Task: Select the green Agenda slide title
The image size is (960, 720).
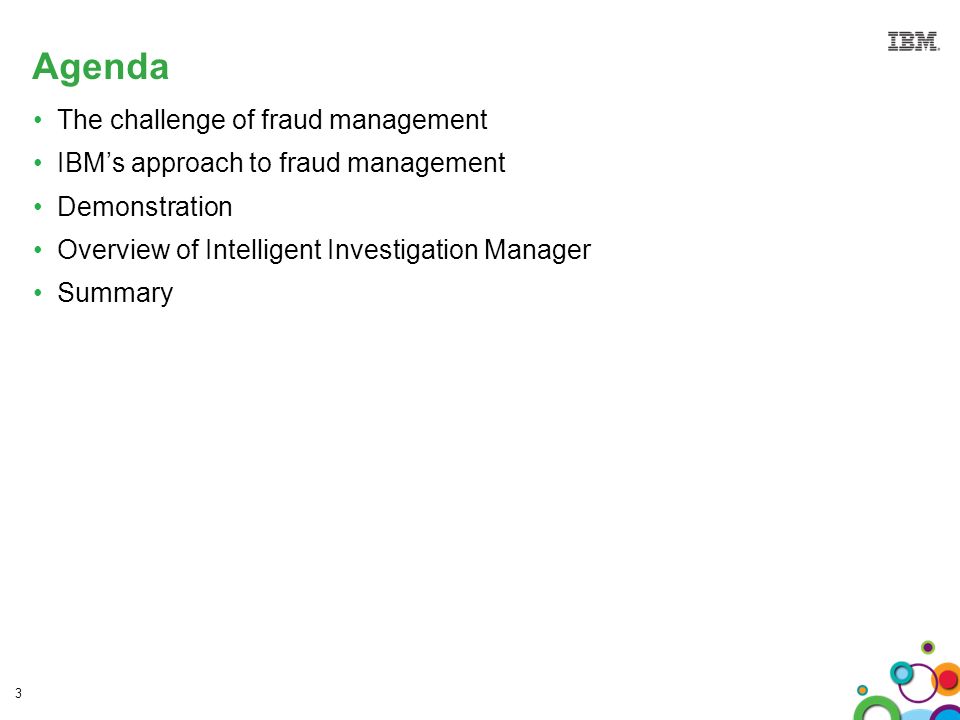Action: point(100,67)
